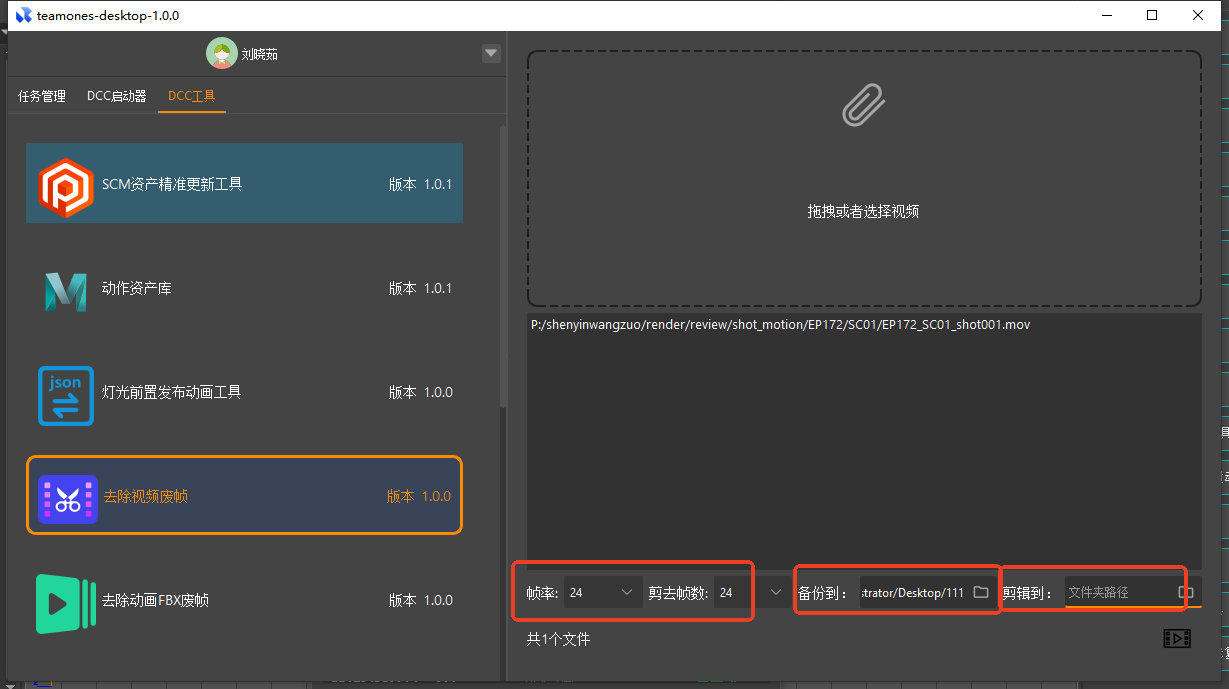Open the 帧率 frame rate dropdown

point(627,592)
